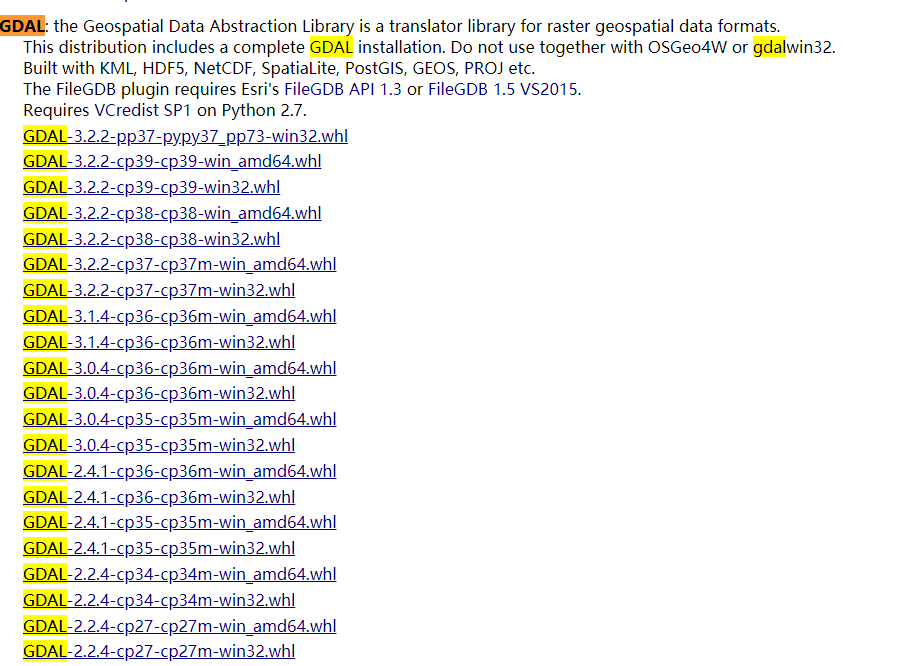
Task: Open GDAL-2.2.4-cp27-cp27m-win32.whl link
Action: coord(159,651)
